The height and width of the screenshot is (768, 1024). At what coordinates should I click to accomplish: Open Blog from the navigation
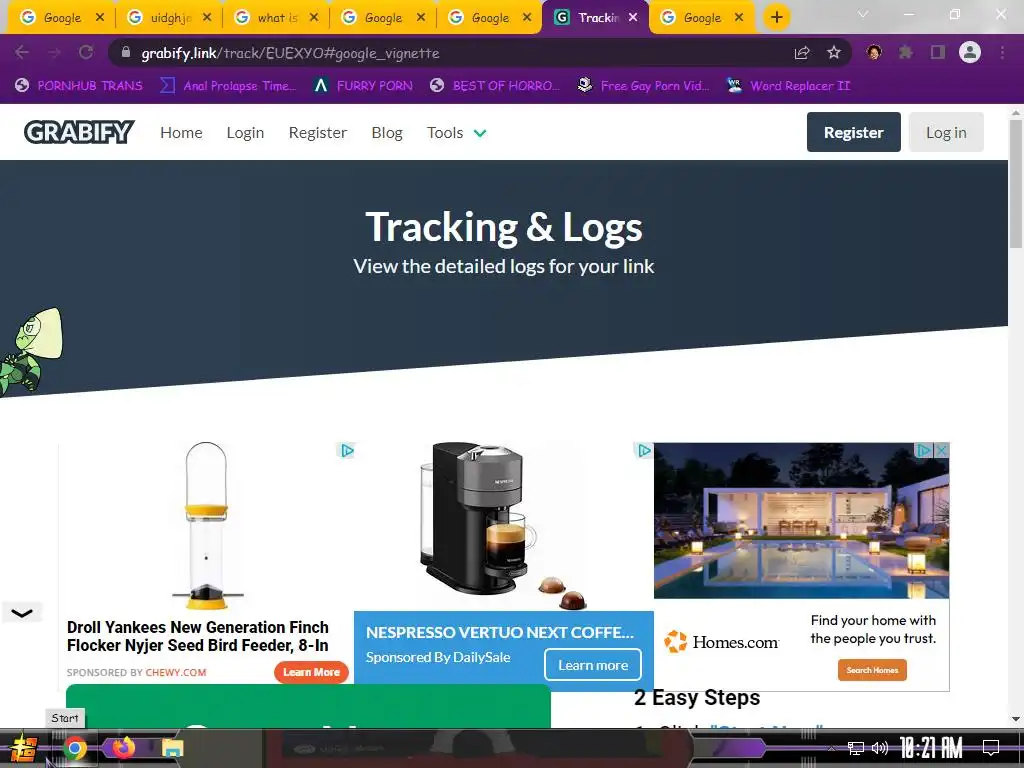(x=387, y=133)
